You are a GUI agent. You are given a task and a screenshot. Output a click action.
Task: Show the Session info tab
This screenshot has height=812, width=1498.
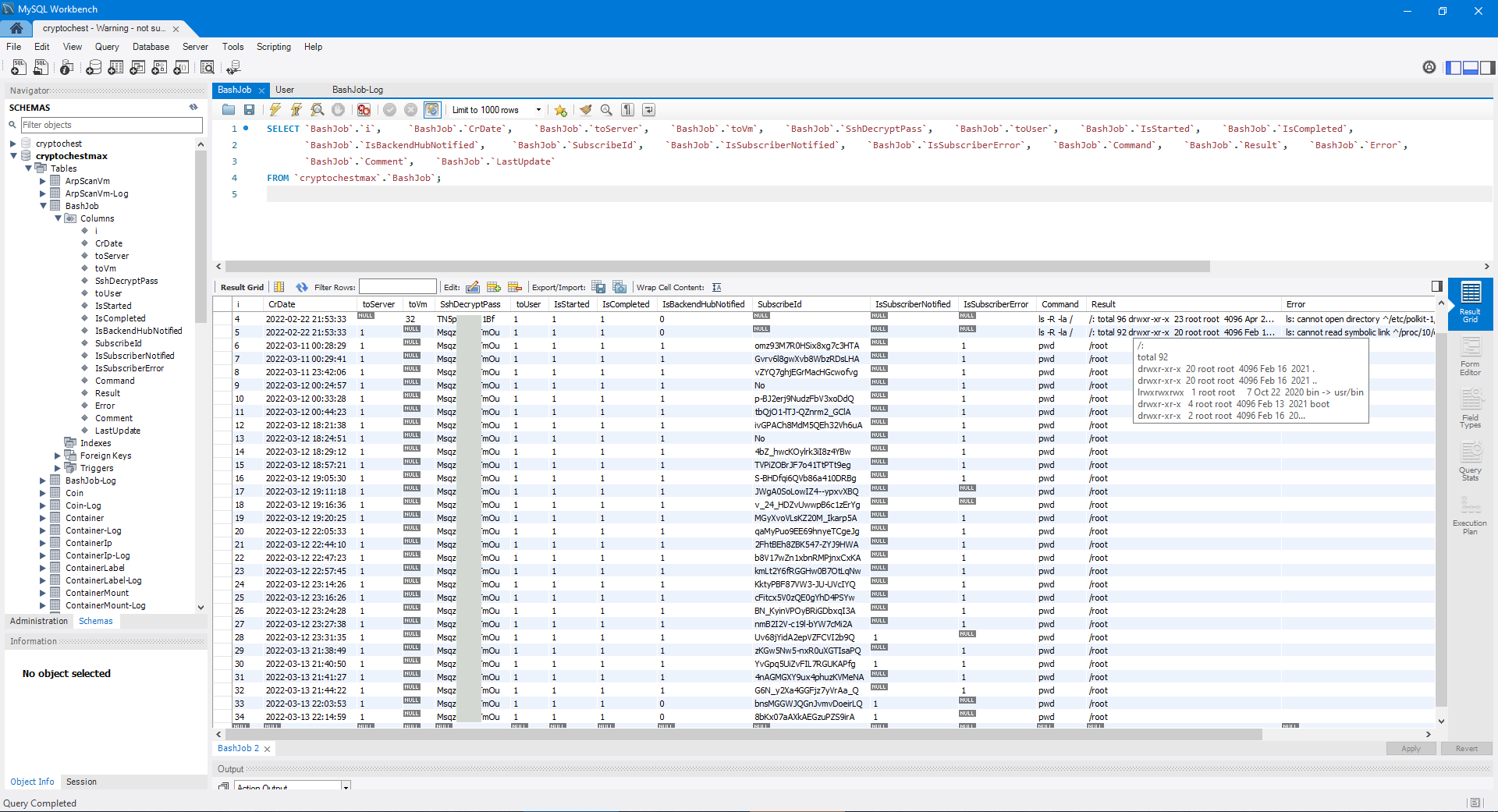click(81, 782)
